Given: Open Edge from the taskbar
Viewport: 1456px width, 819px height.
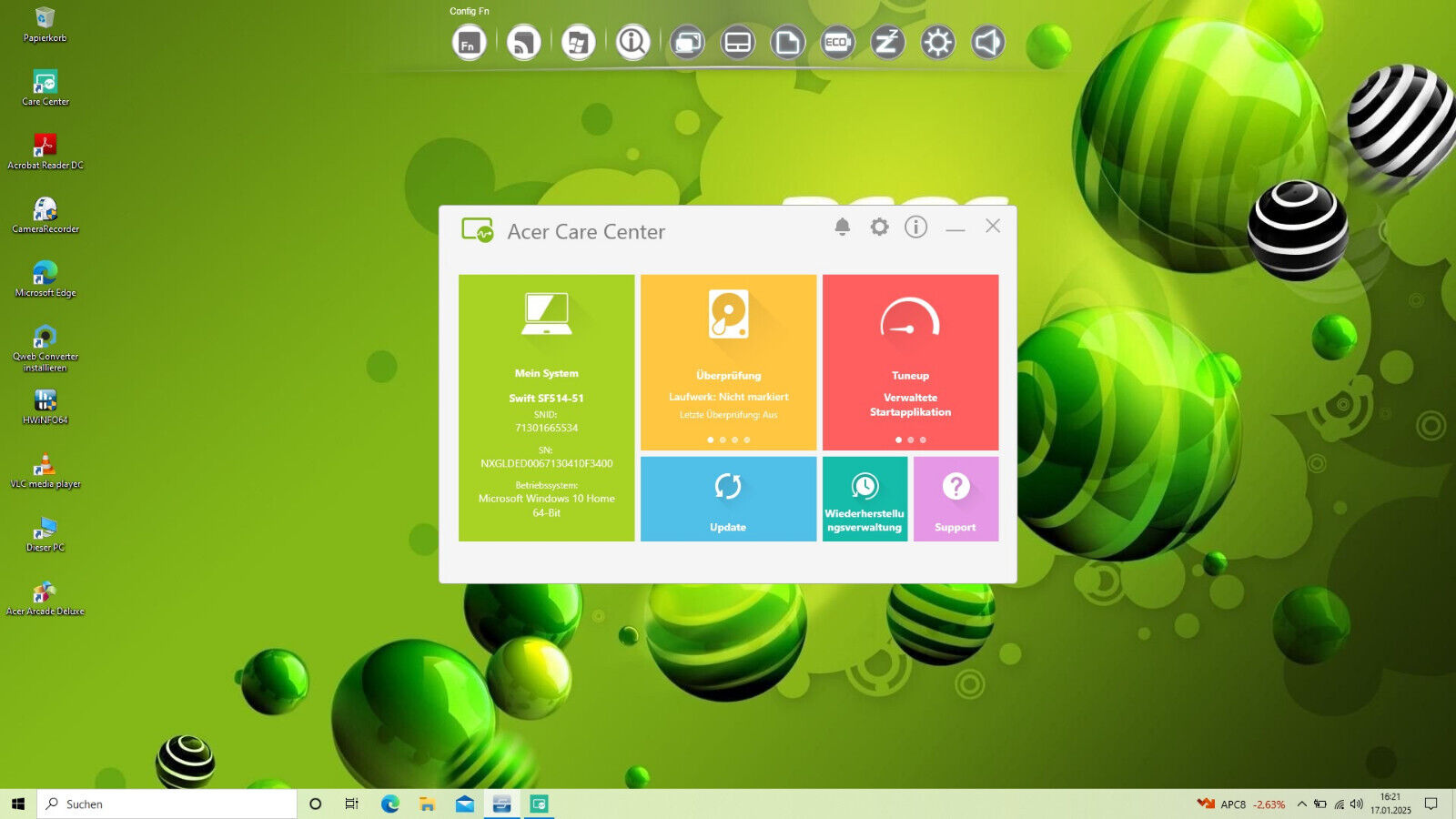Looking at the screenshot, I should click(x=390, y=804).
